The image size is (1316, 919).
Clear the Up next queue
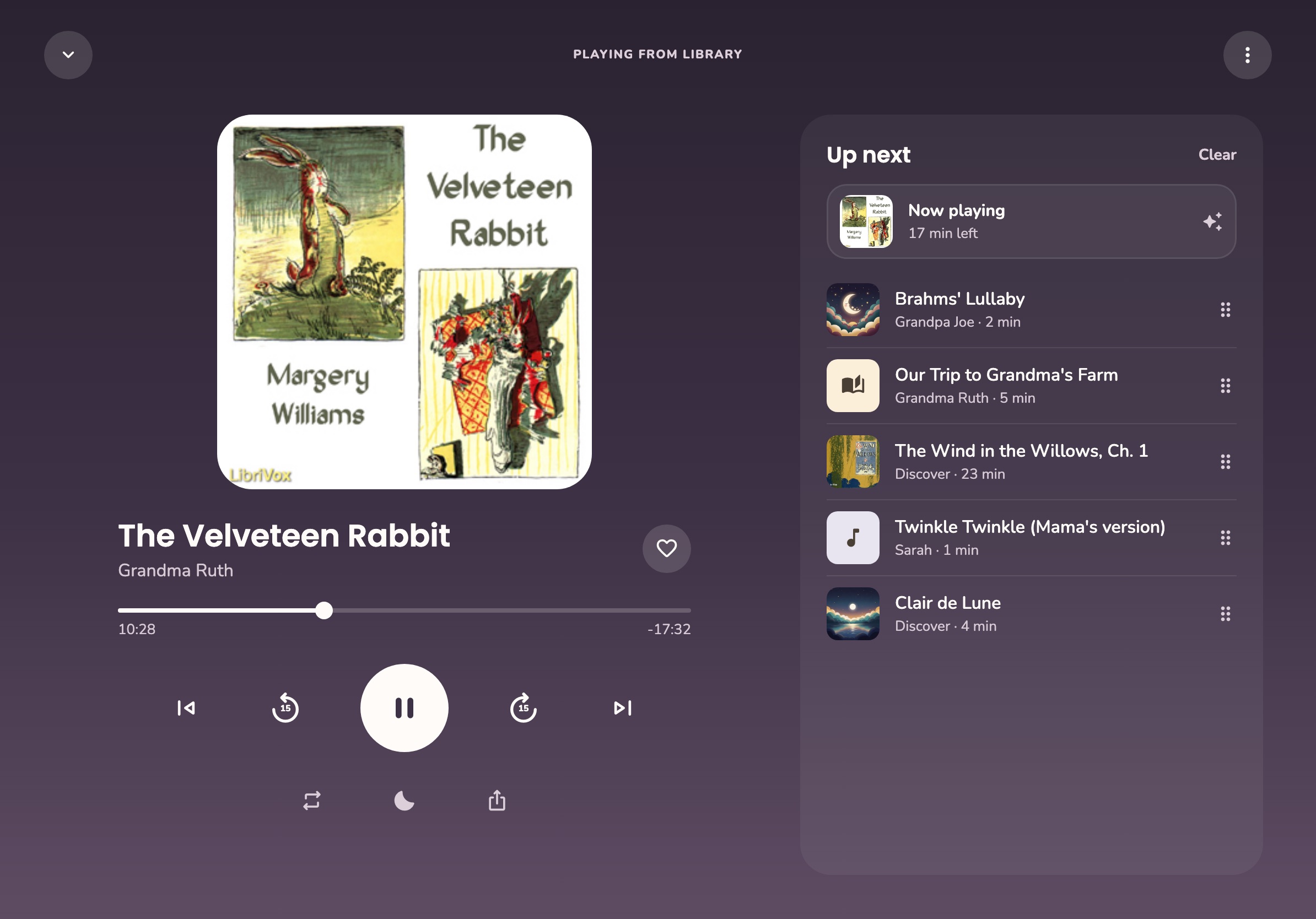click(1217, 155)
